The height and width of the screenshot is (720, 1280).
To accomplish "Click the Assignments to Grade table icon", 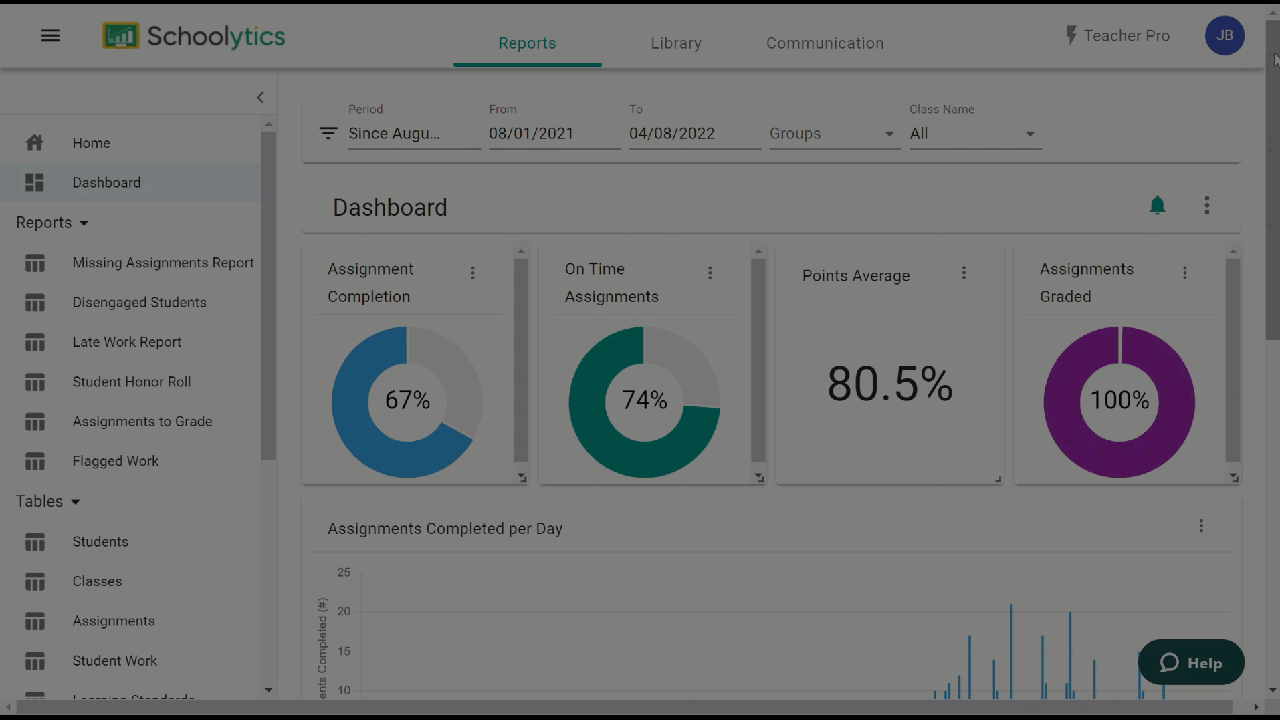I will [35, 422].
